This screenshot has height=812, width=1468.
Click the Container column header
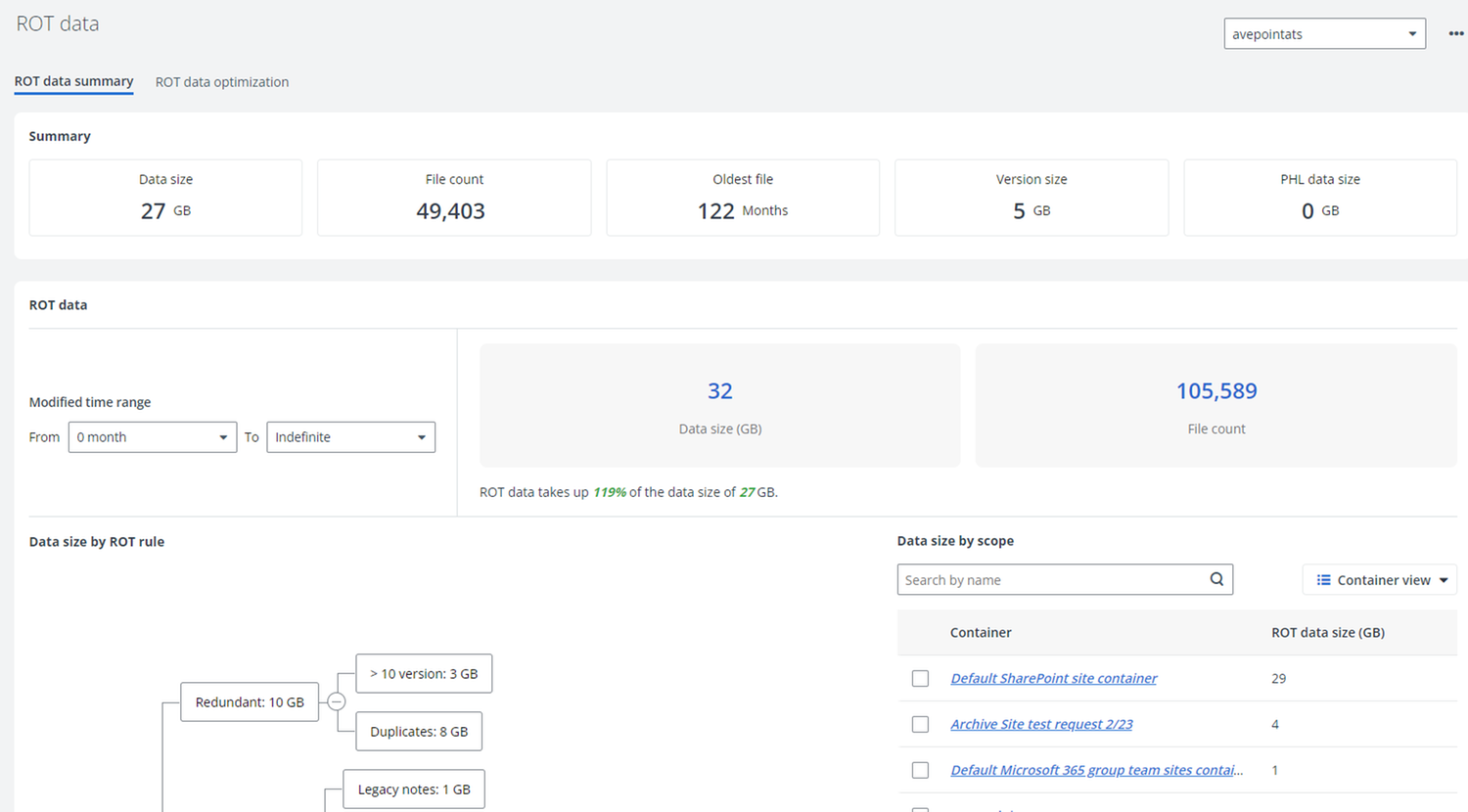coord(981,632)
